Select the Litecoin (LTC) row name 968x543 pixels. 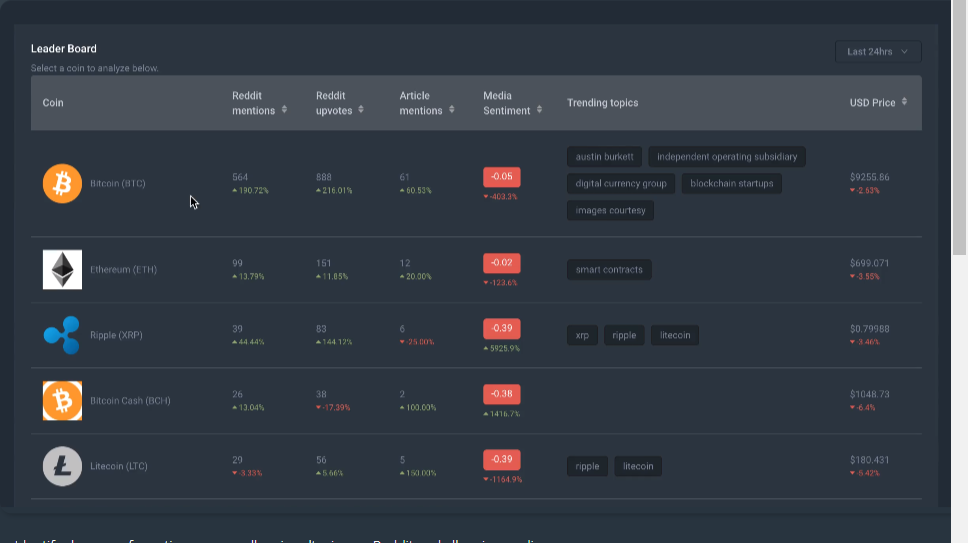point(119,466)
